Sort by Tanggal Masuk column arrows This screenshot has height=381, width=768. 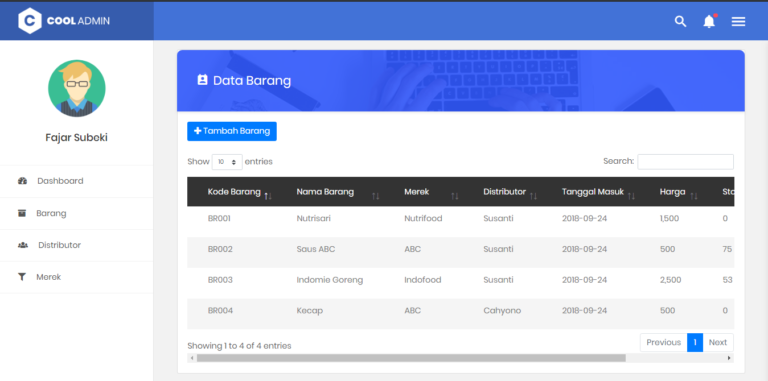pos(631,196)
